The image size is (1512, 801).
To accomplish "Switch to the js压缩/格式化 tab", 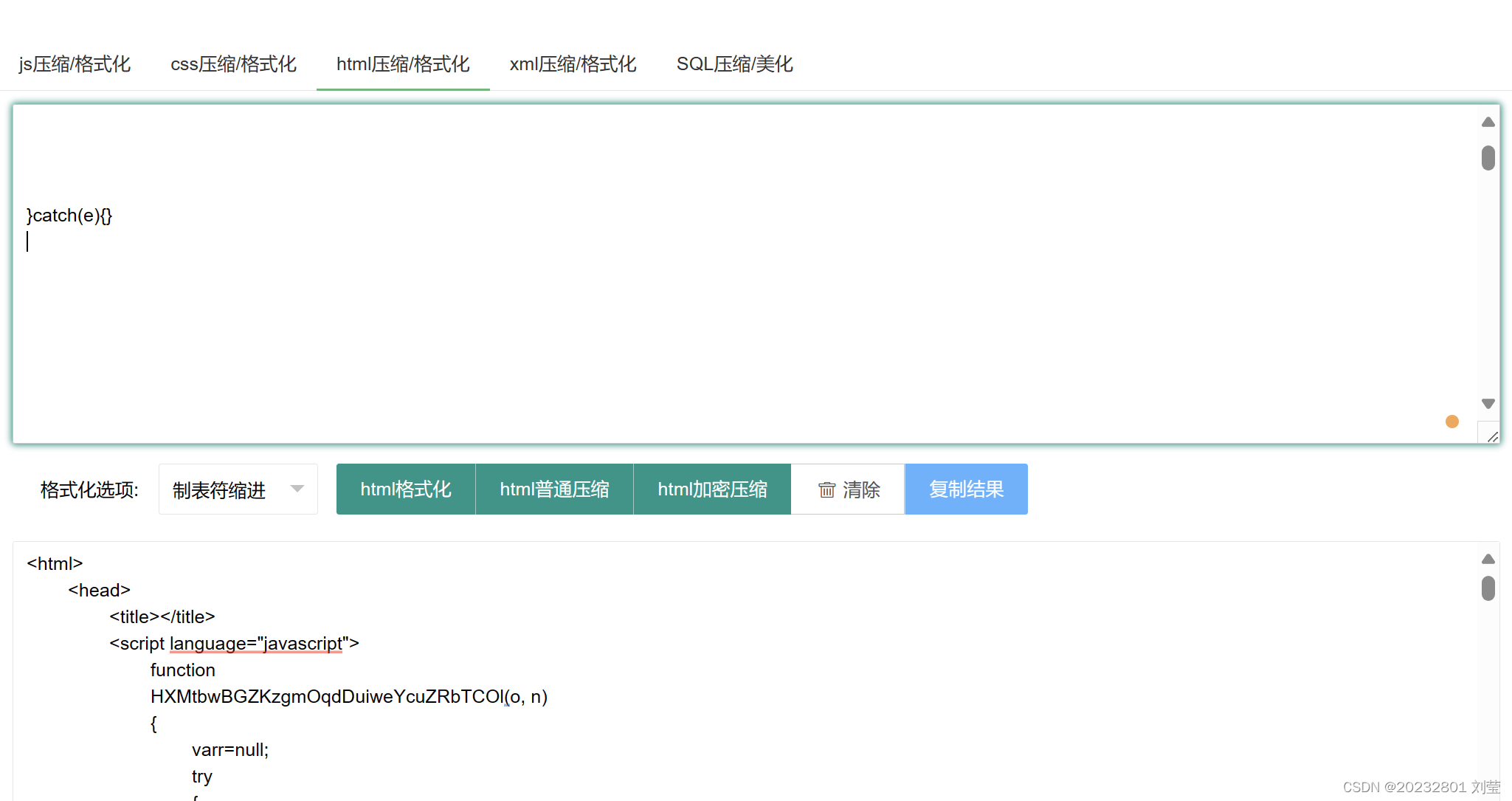I will point(75,64).
